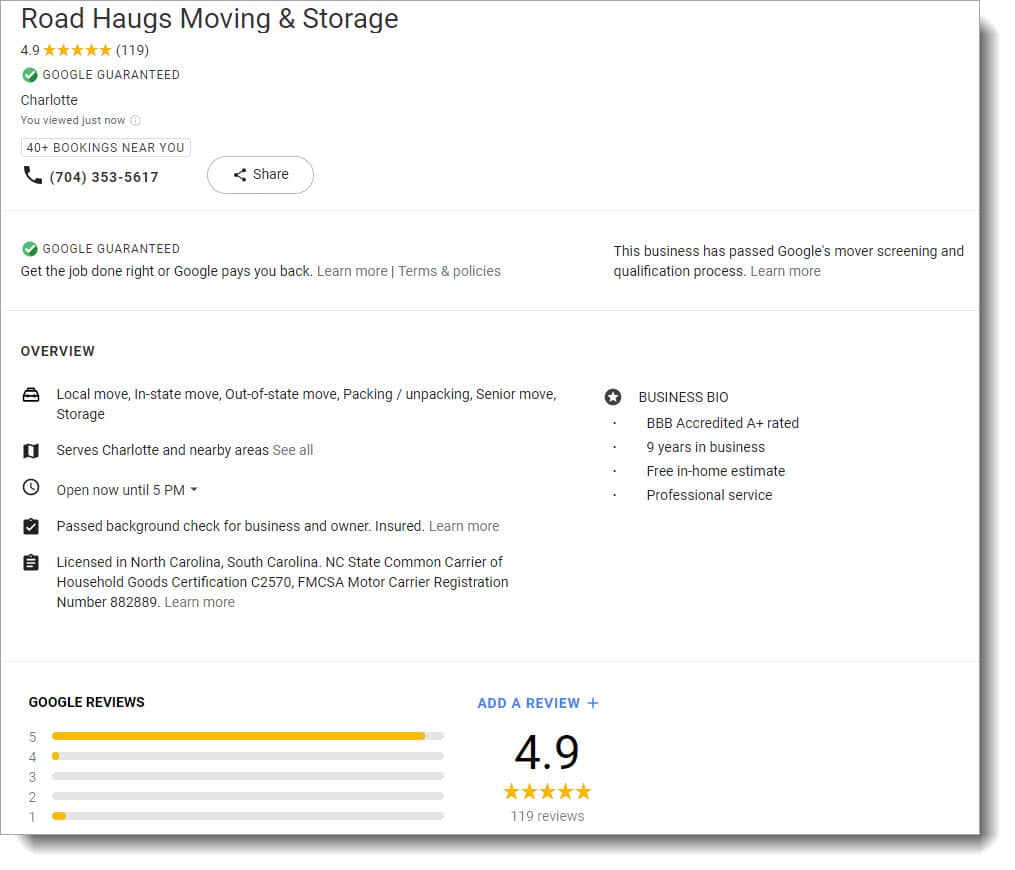Click the Share button
1015x870 pixels.
coord(260,175)
